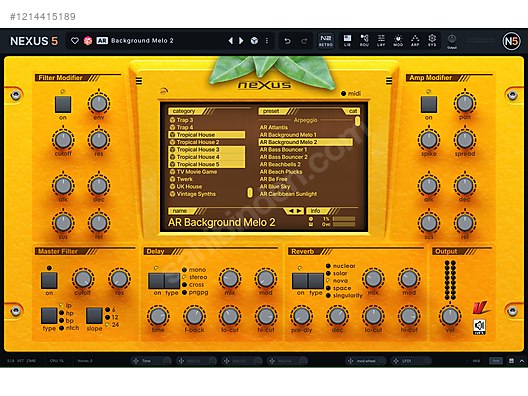The width and height of the screenshot is (528, 396).
Task: Toggle the Delay on button
Action: click(x=156, y=281)
